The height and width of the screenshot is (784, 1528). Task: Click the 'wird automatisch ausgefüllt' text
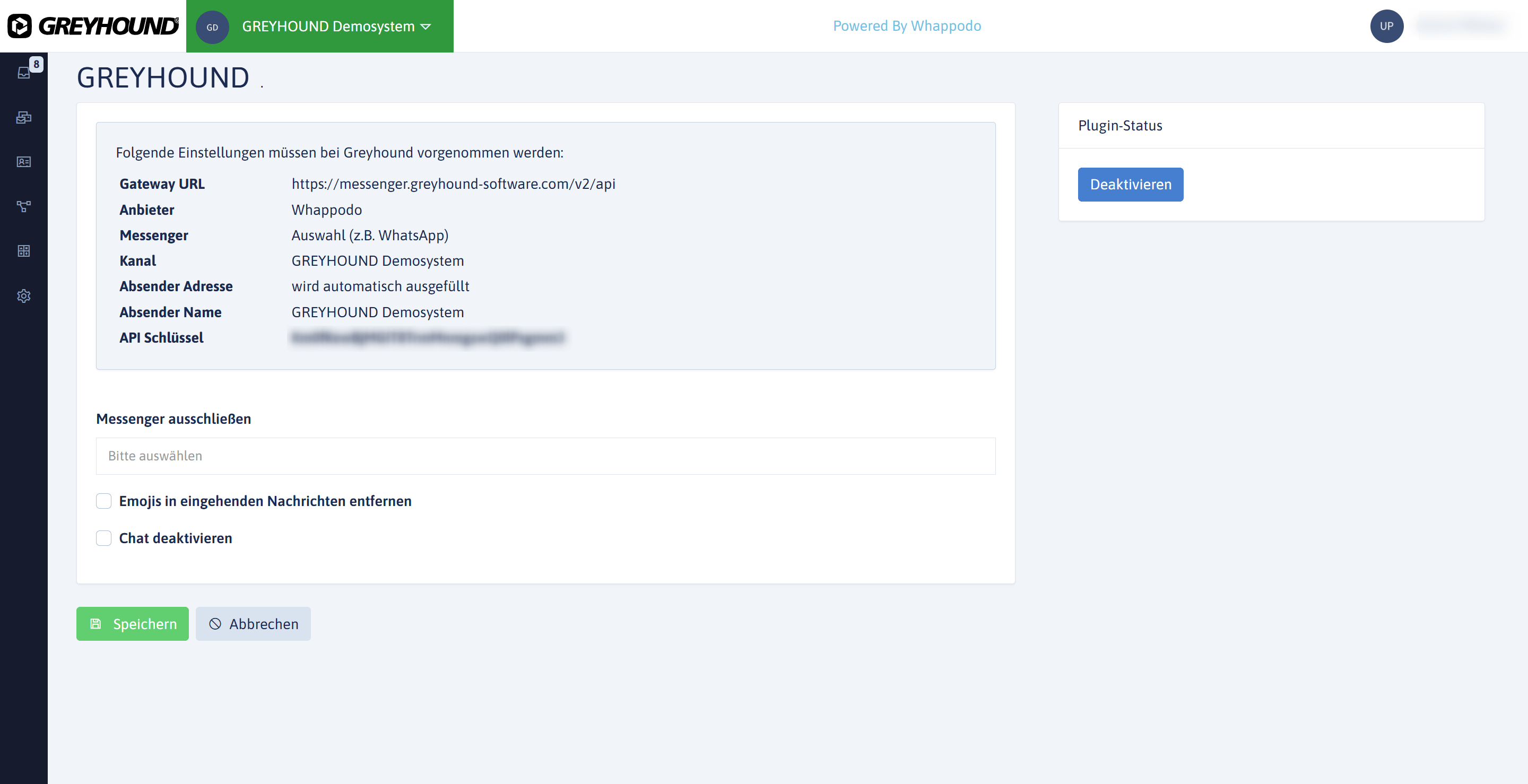pyautogui.click(x=380, y=286)
